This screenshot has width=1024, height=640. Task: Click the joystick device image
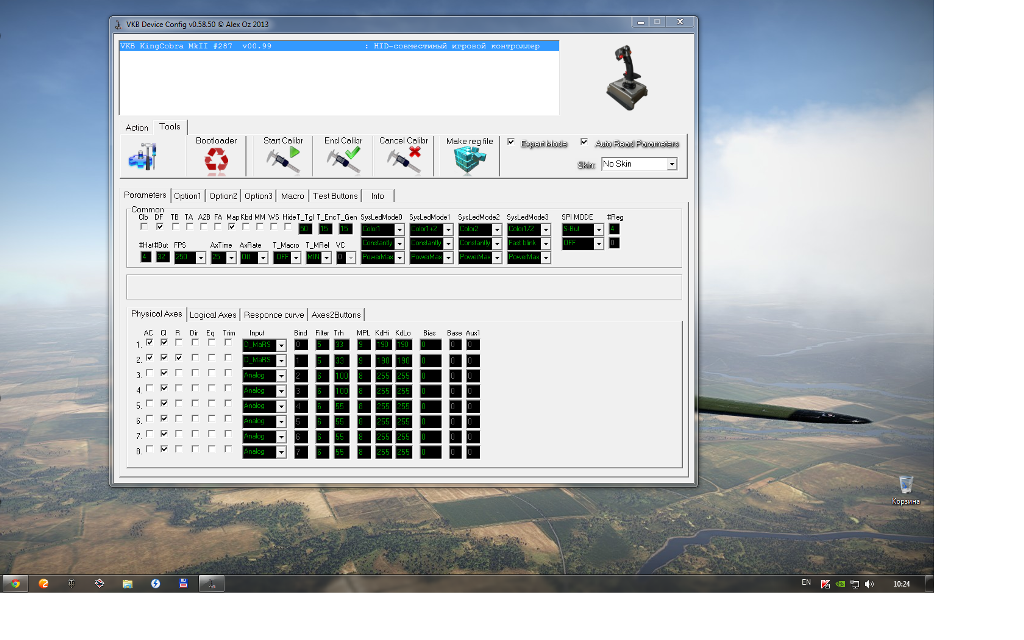[x=632, y=77]
